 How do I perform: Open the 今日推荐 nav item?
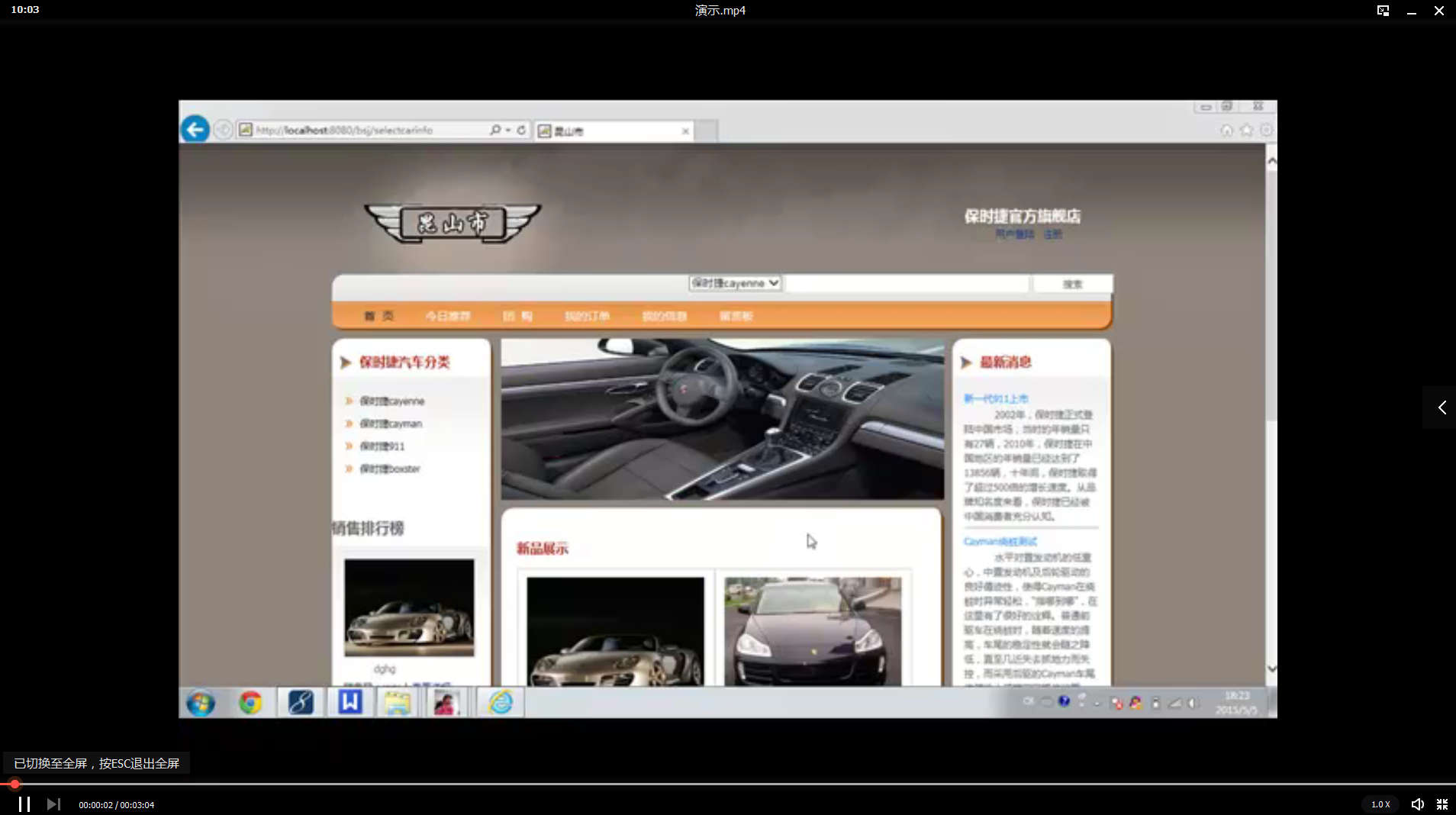(448, 316)
